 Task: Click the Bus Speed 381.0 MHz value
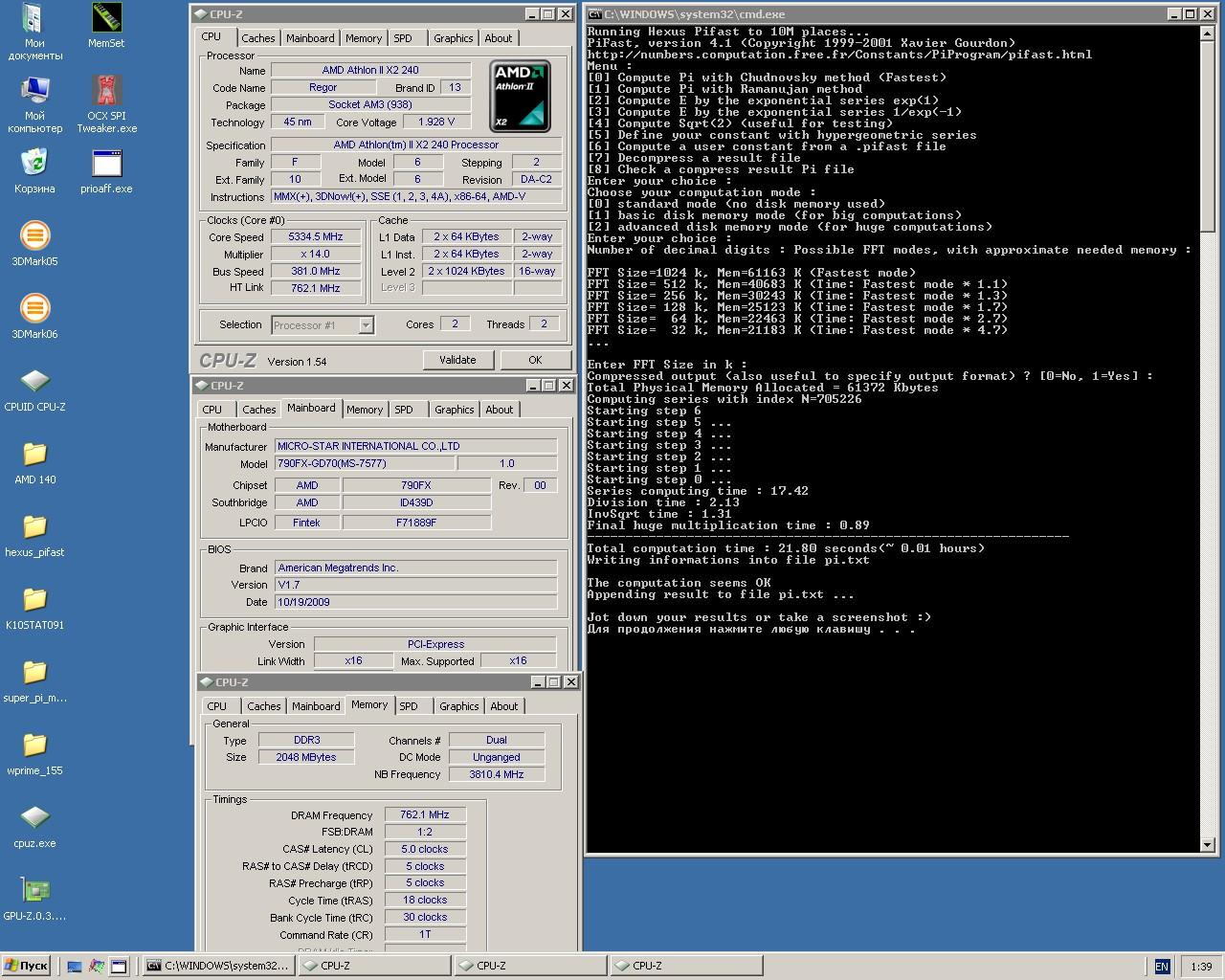(316, 271)
